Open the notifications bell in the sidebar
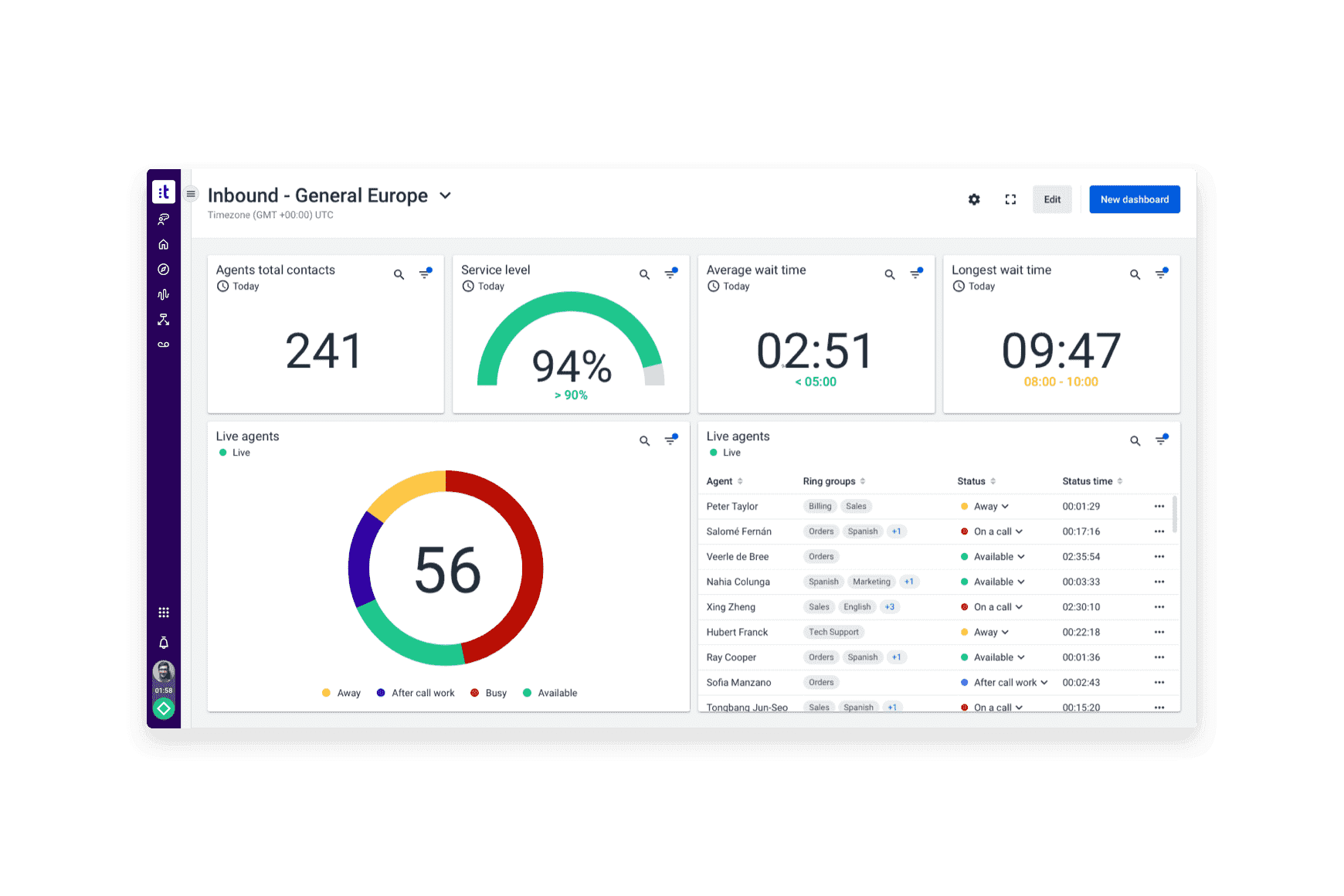The height and width of the screenshot is (896, 1344). click(164, 641)
